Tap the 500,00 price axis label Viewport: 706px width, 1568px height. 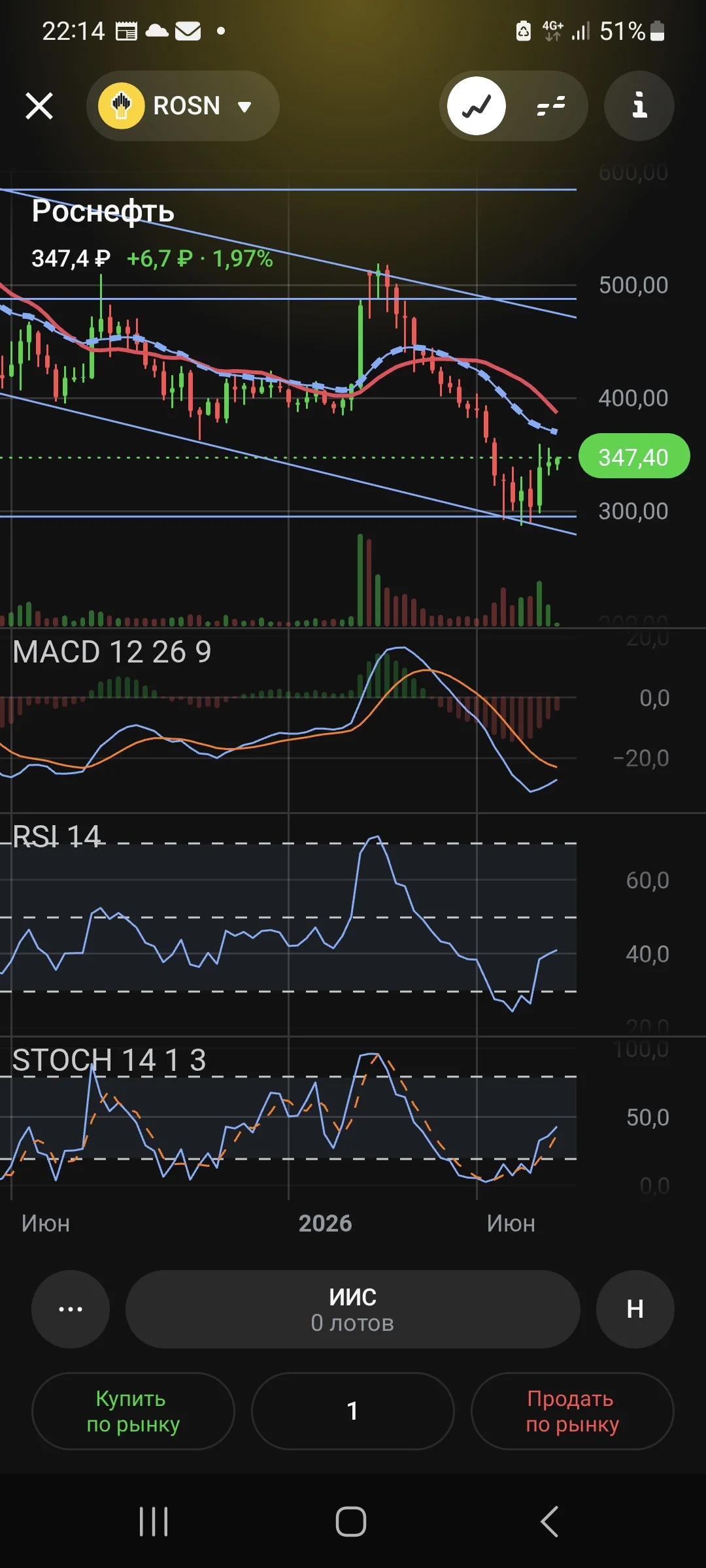pyautogui.click(x=633, y=286)
